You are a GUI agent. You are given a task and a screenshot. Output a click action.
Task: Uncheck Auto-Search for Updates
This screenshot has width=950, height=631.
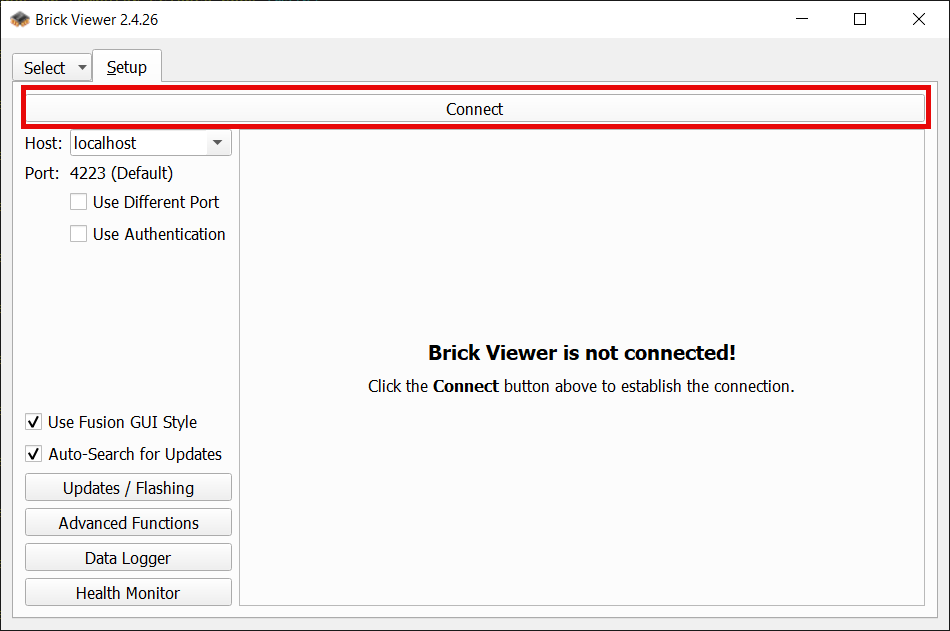point(34,454)
